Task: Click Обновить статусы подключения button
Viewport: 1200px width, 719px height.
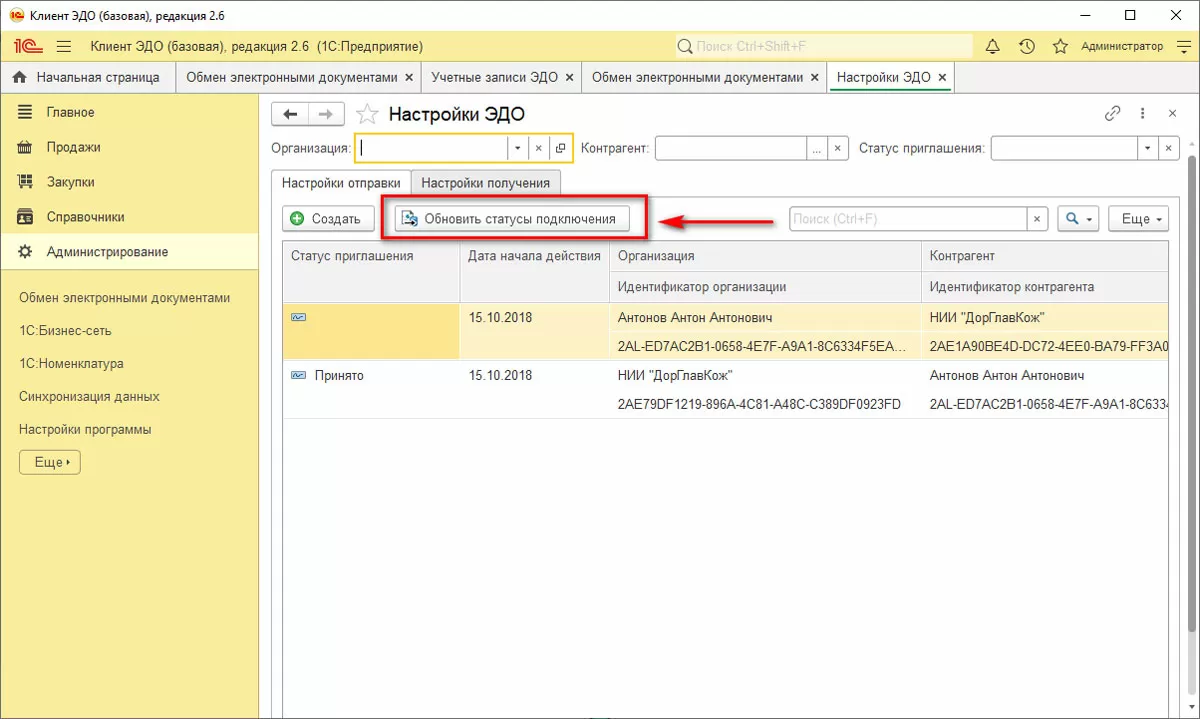Action: click(x=512, y=219)
